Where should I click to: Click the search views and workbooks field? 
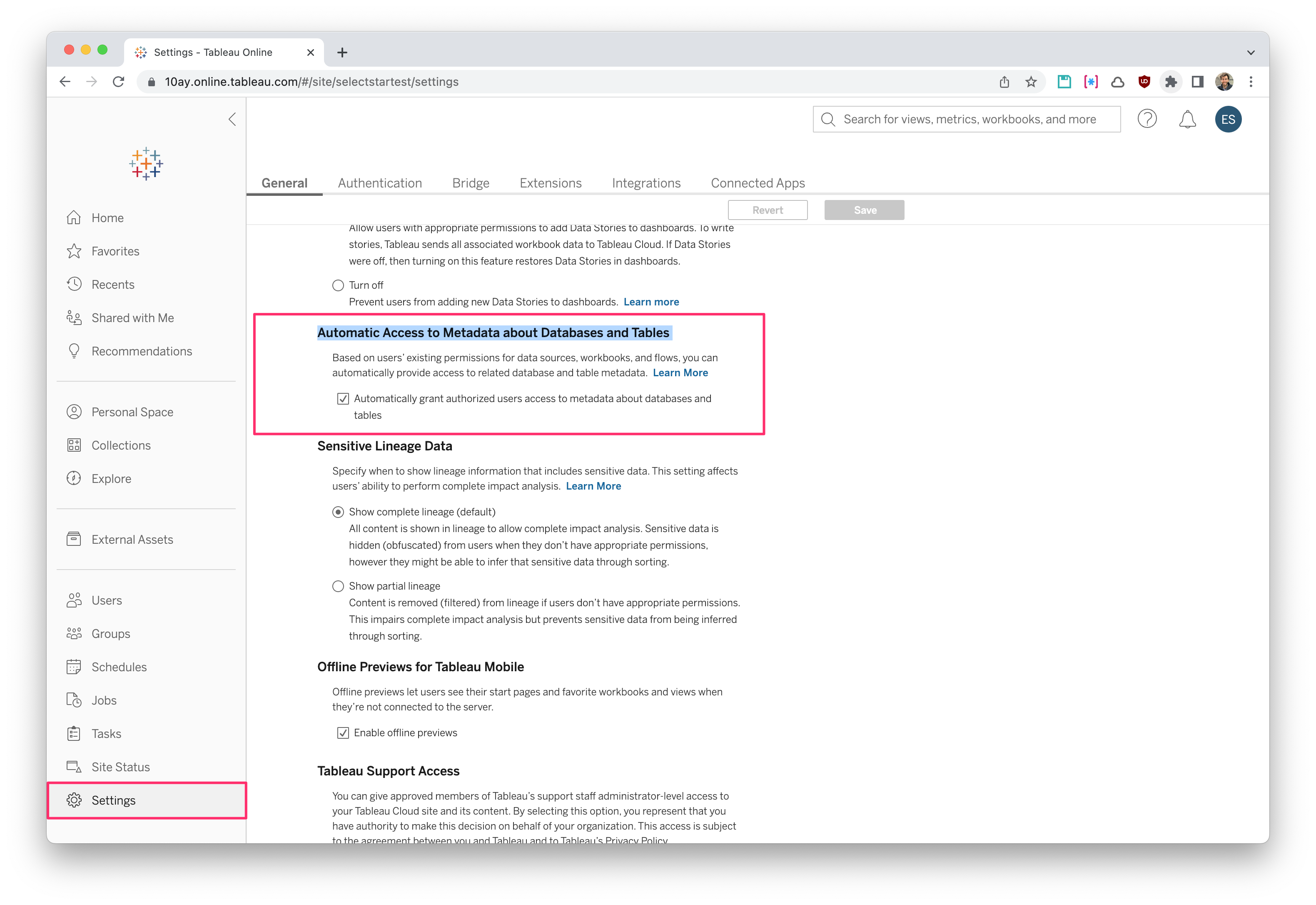coord(969,119)
